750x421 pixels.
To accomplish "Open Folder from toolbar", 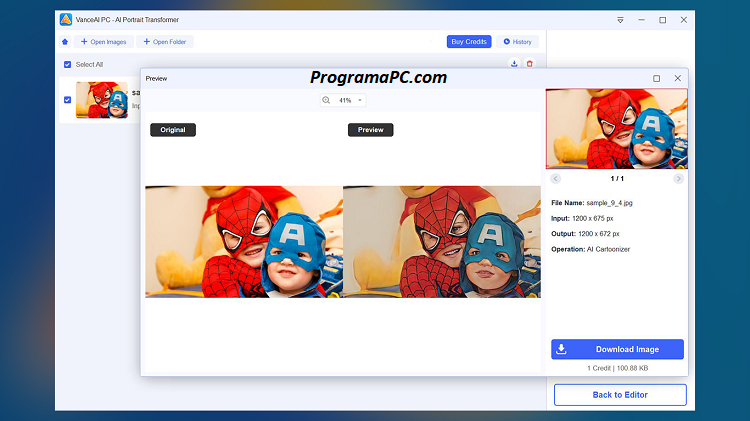I will point(165,42).
